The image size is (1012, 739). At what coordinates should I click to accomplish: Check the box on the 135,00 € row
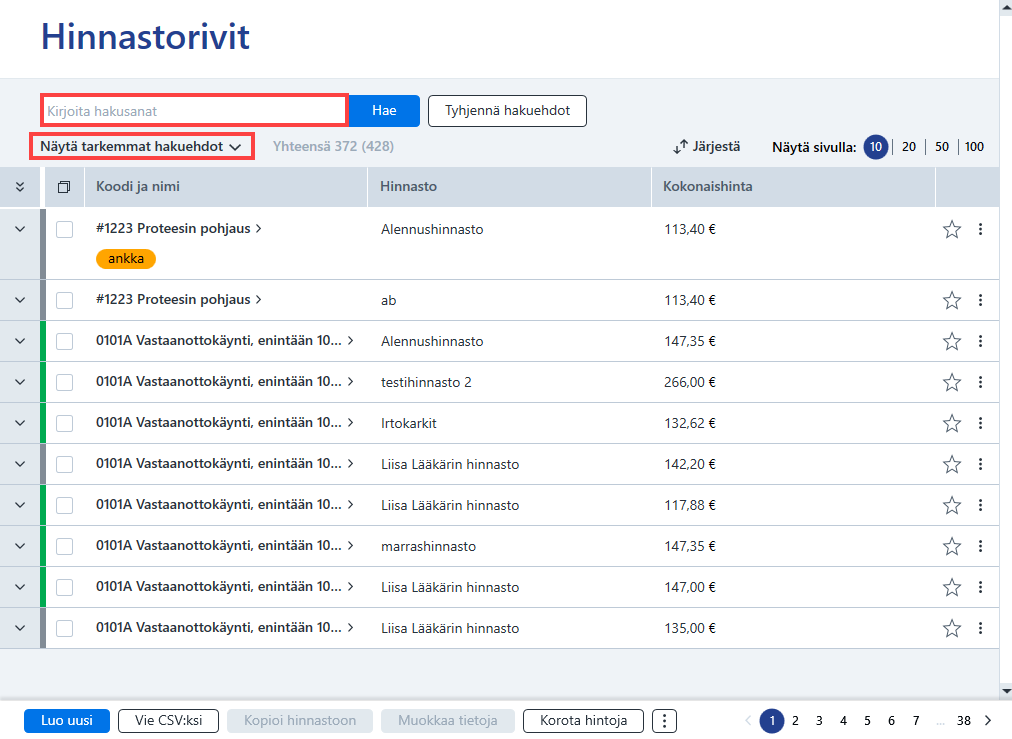coord(65,628)
